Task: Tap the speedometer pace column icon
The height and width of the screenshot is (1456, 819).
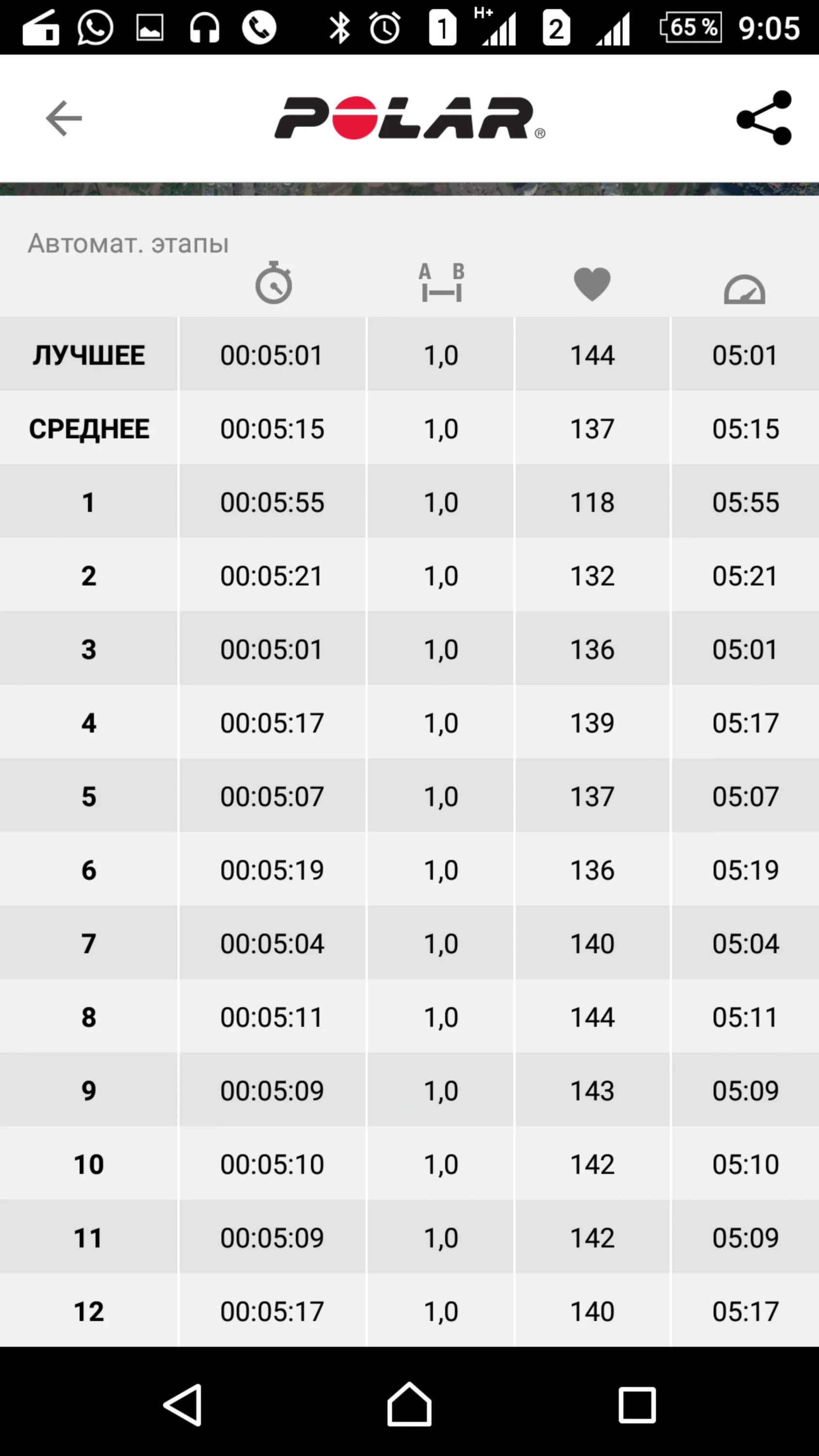Action: [x=744, y=288]
